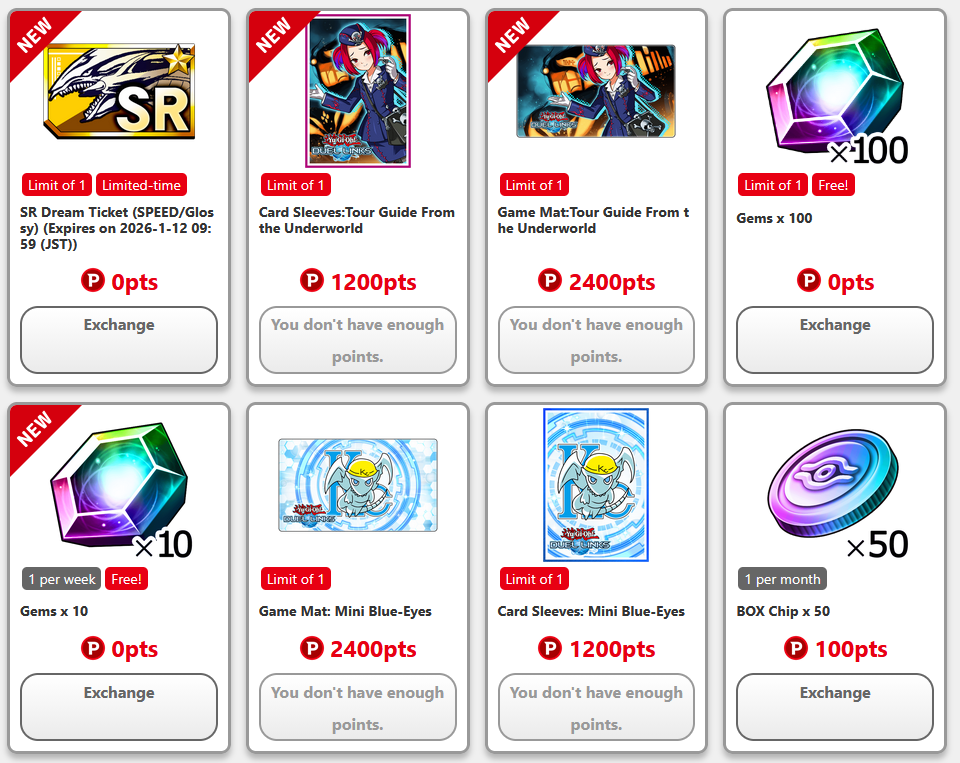
Task: Click the Tour Guide card sleeves image
Action: pyautogui.click(x=358, y=91)
